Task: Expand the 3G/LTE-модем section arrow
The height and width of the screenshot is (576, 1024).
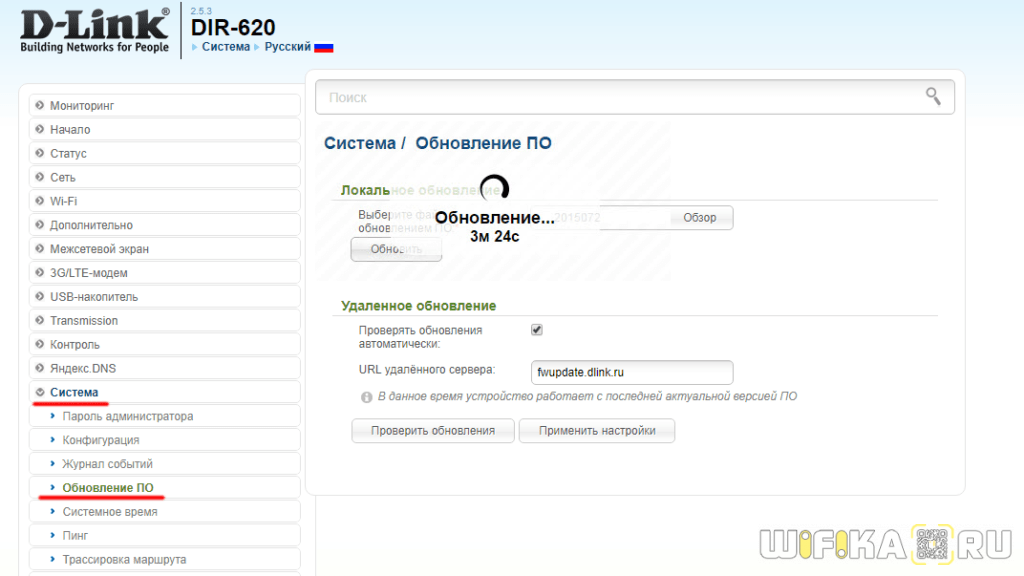Action: pos(40,272)
